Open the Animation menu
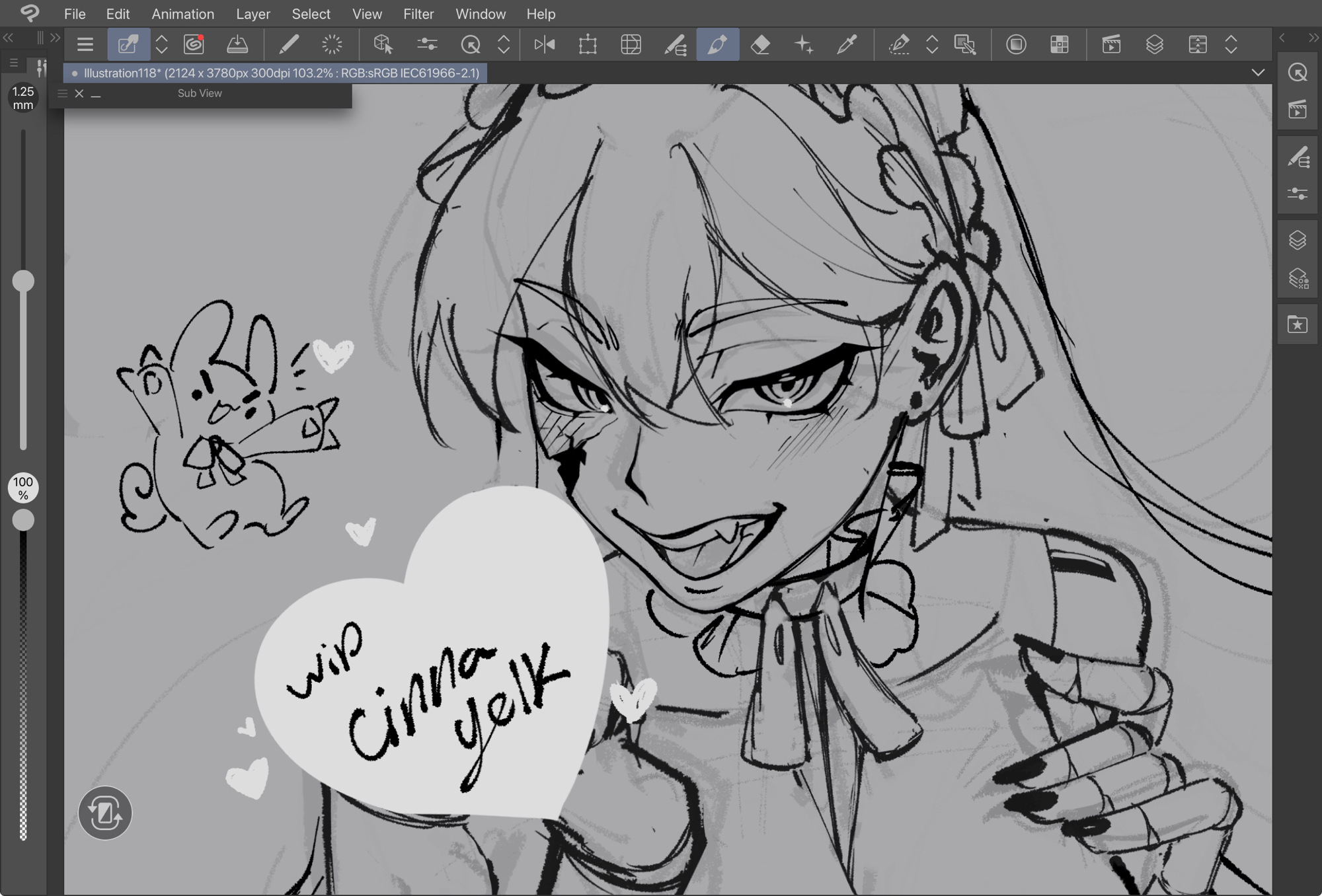 (182, 14)
